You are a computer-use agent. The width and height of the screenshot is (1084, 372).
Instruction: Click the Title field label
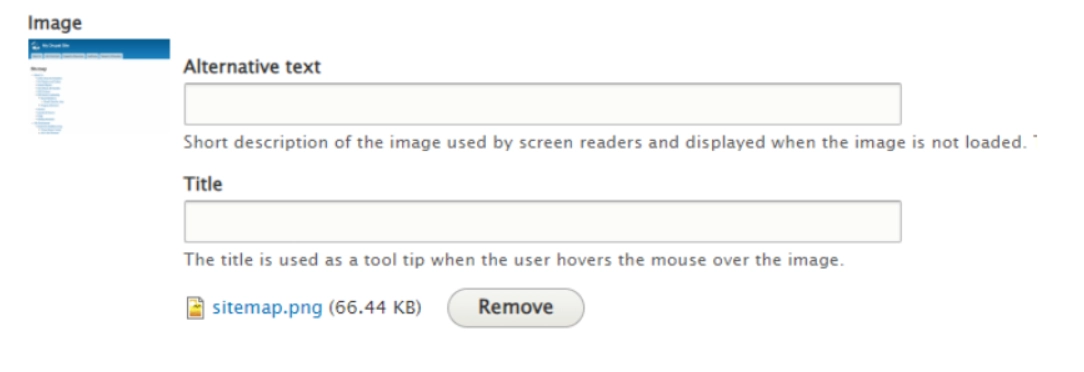coord(203,185)
